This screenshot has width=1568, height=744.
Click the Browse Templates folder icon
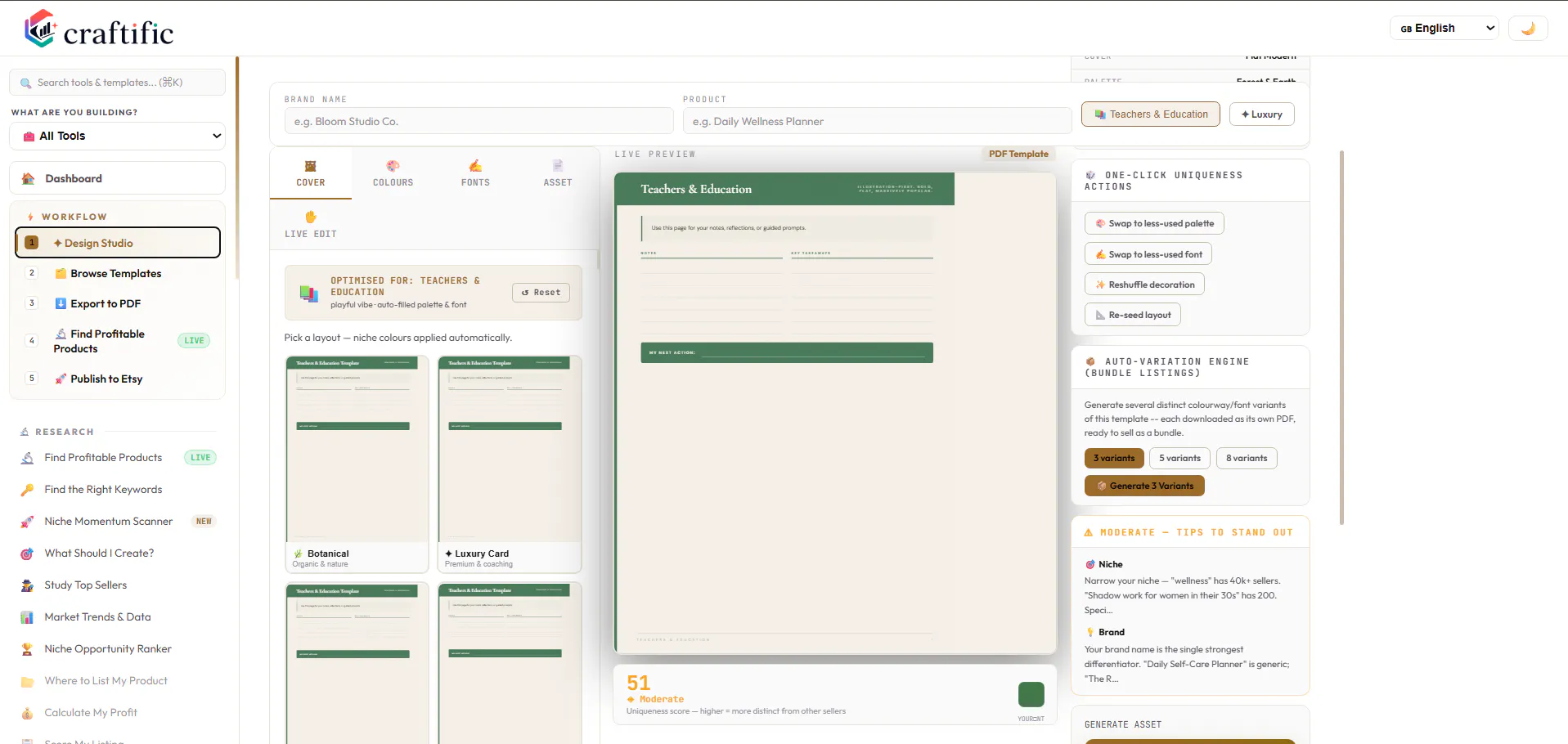tap(61, 273)
